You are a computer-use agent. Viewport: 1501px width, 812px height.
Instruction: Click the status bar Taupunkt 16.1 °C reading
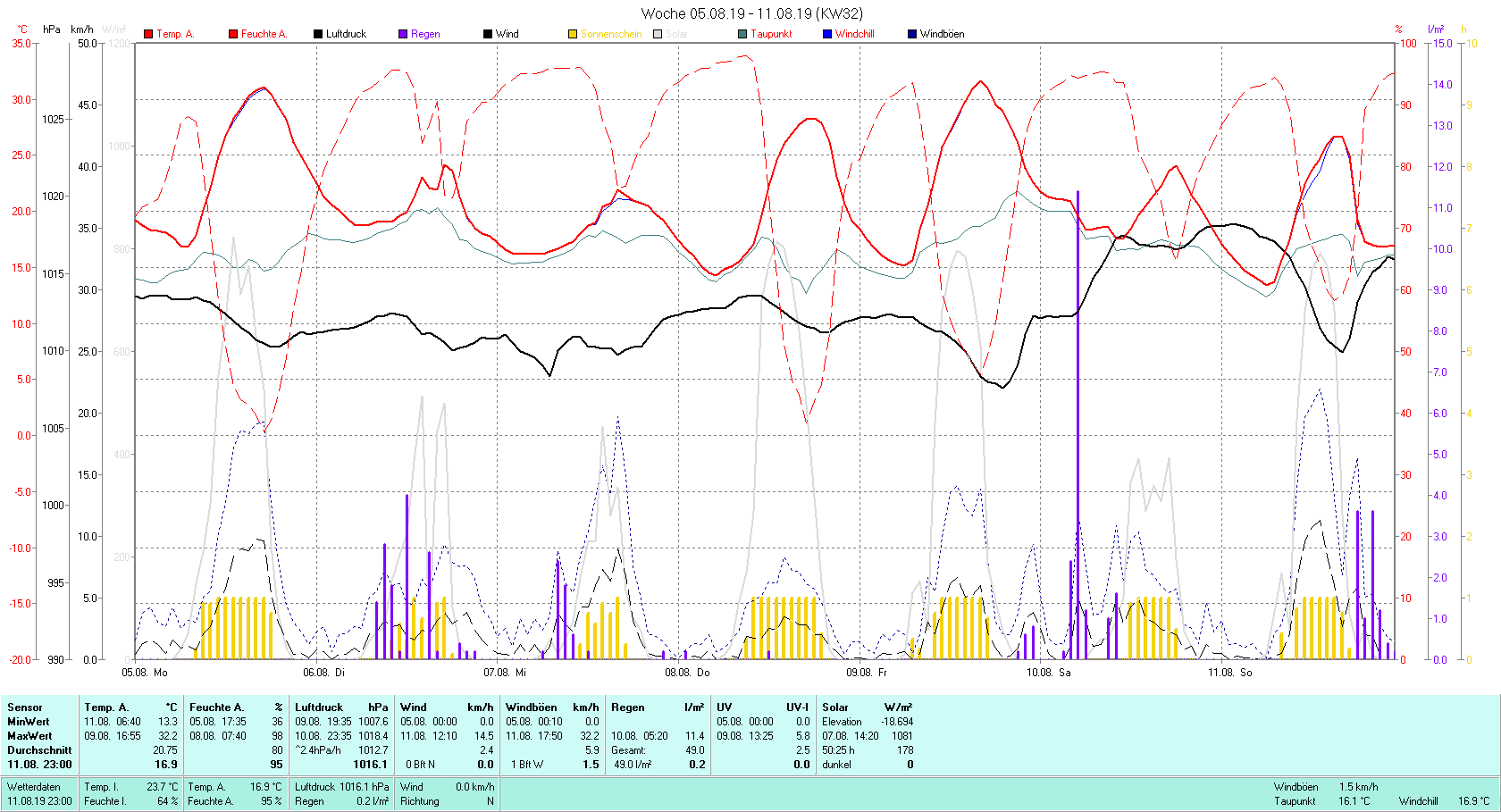click(1322, 801)
